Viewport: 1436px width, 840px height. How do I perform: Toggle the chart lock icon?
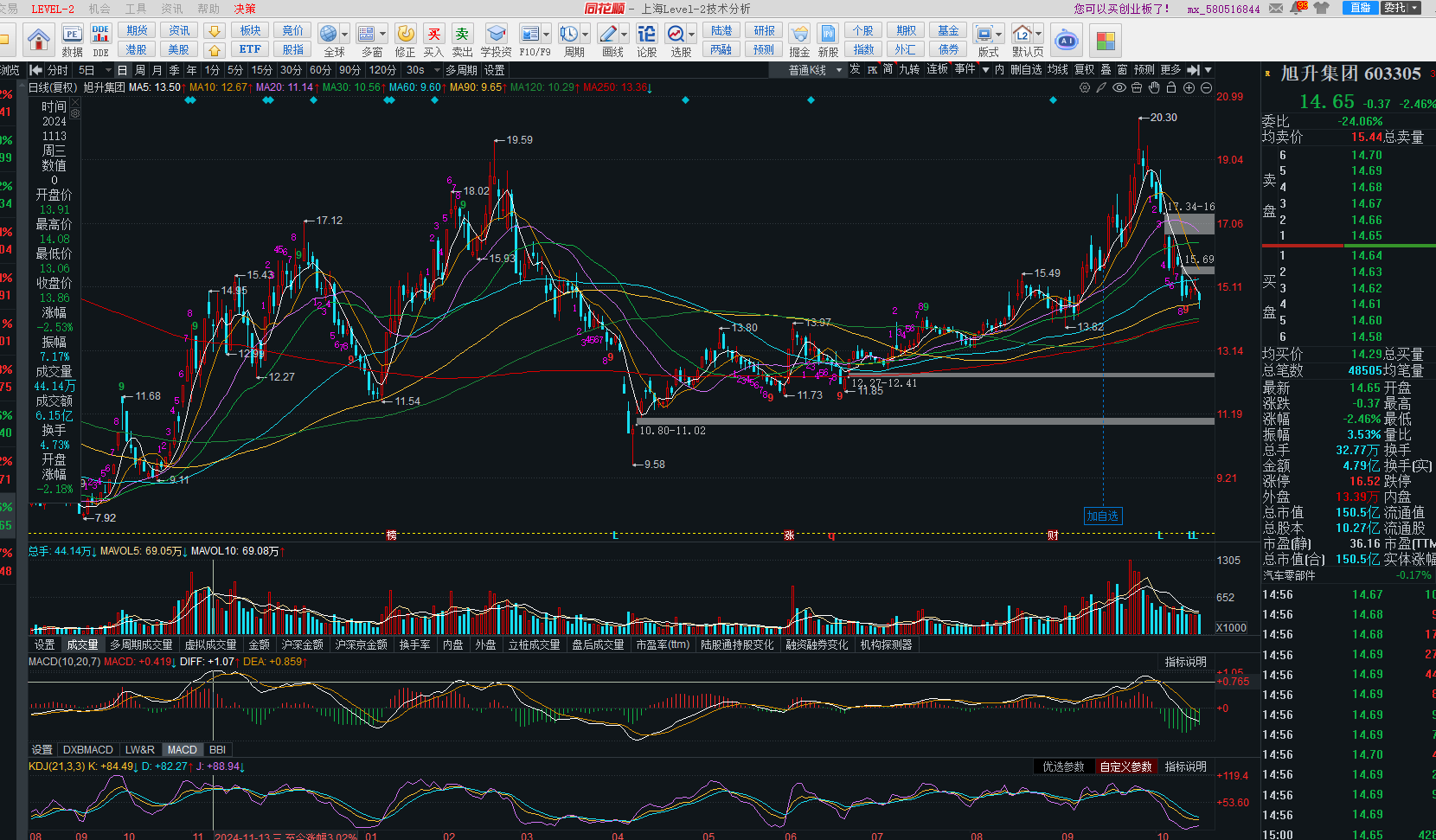[1171, 87]
